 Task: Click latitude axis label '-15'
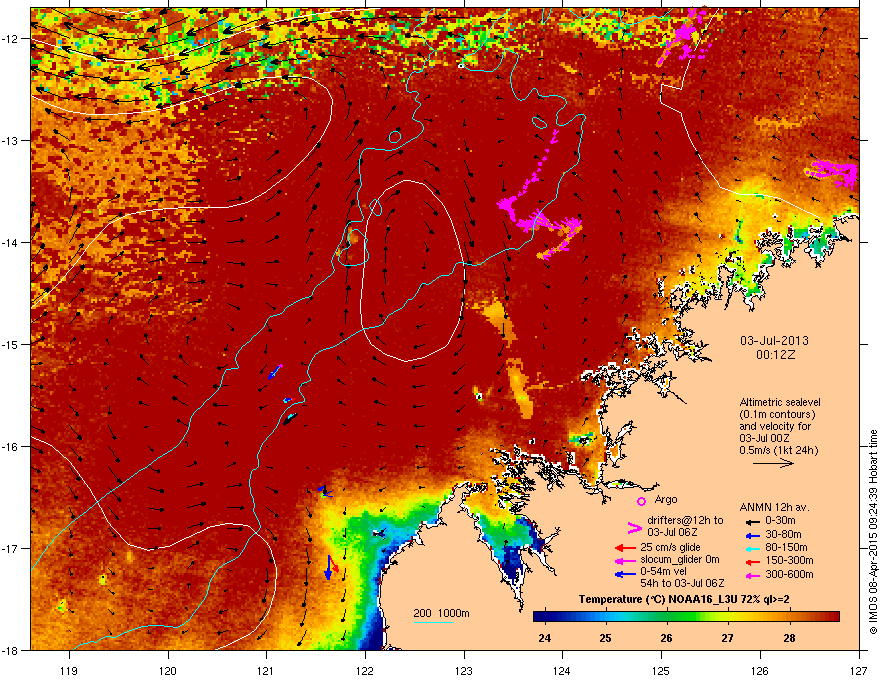(x=11, y=344)
